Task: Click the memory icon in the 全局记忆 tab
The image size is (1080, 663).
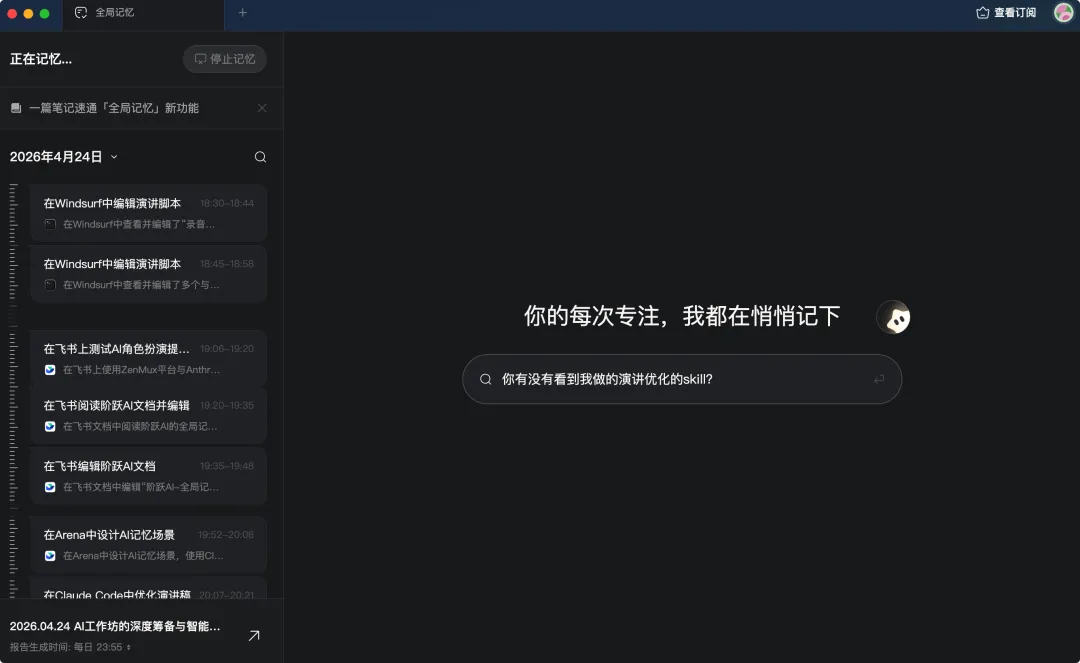Action: 80,14
